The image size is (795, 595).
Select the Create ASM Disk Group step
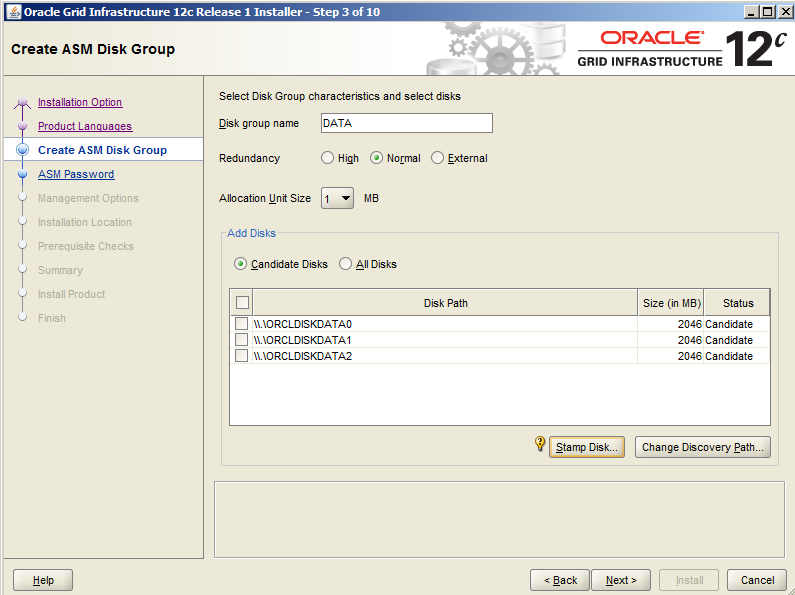(x=102, y=150)
